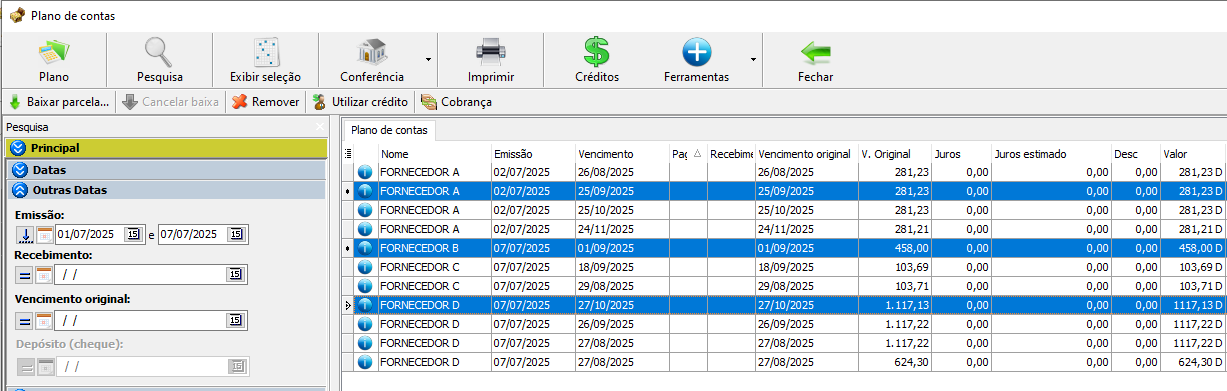This screenshot has width=1227, height=391.
Task: Select the Plano de contas tab
Action: (x=389, y=130)
